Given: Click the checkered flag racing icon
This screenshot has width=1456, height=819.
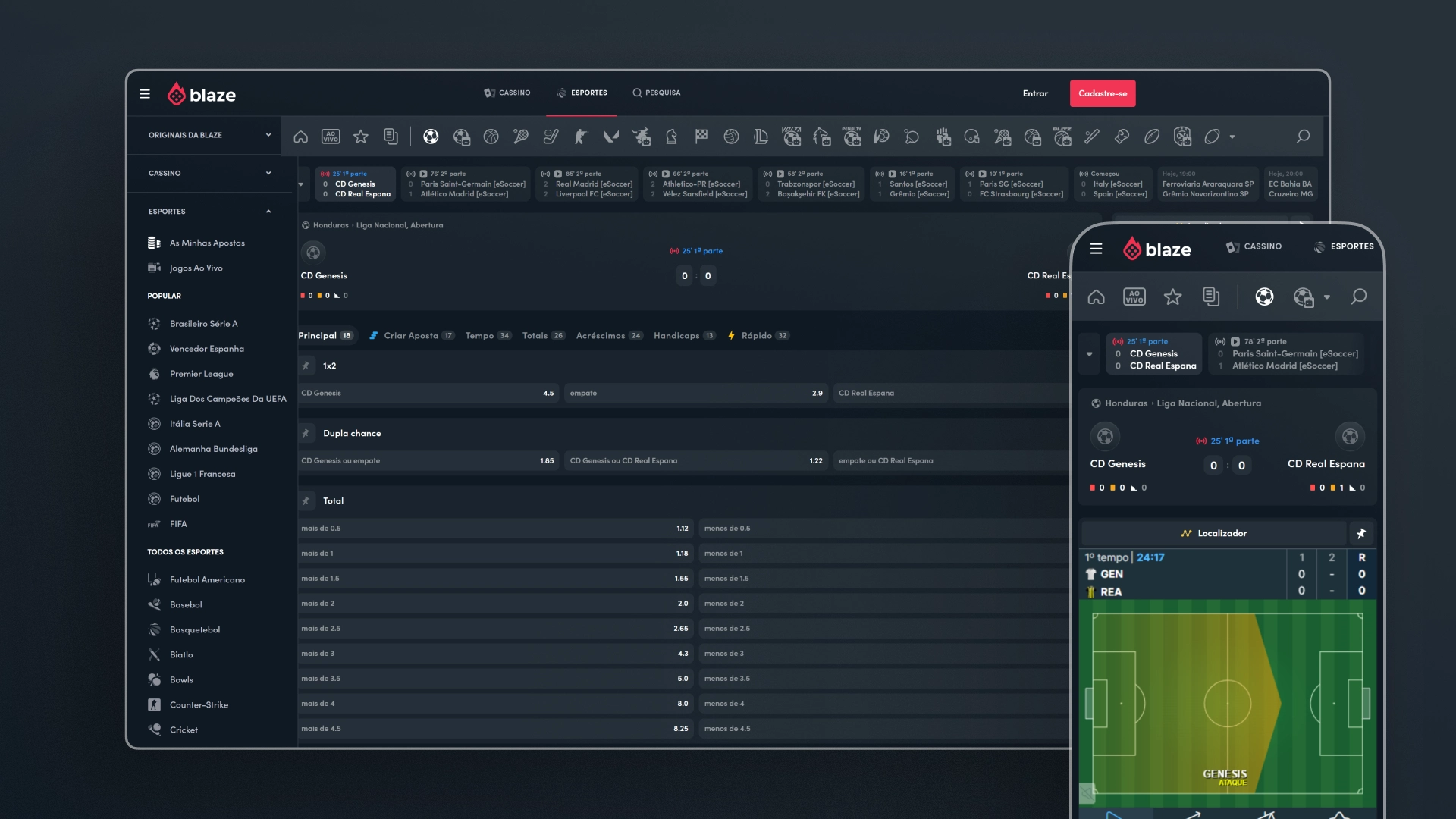Looking at the screenshot, I should [x=701, y=136].
